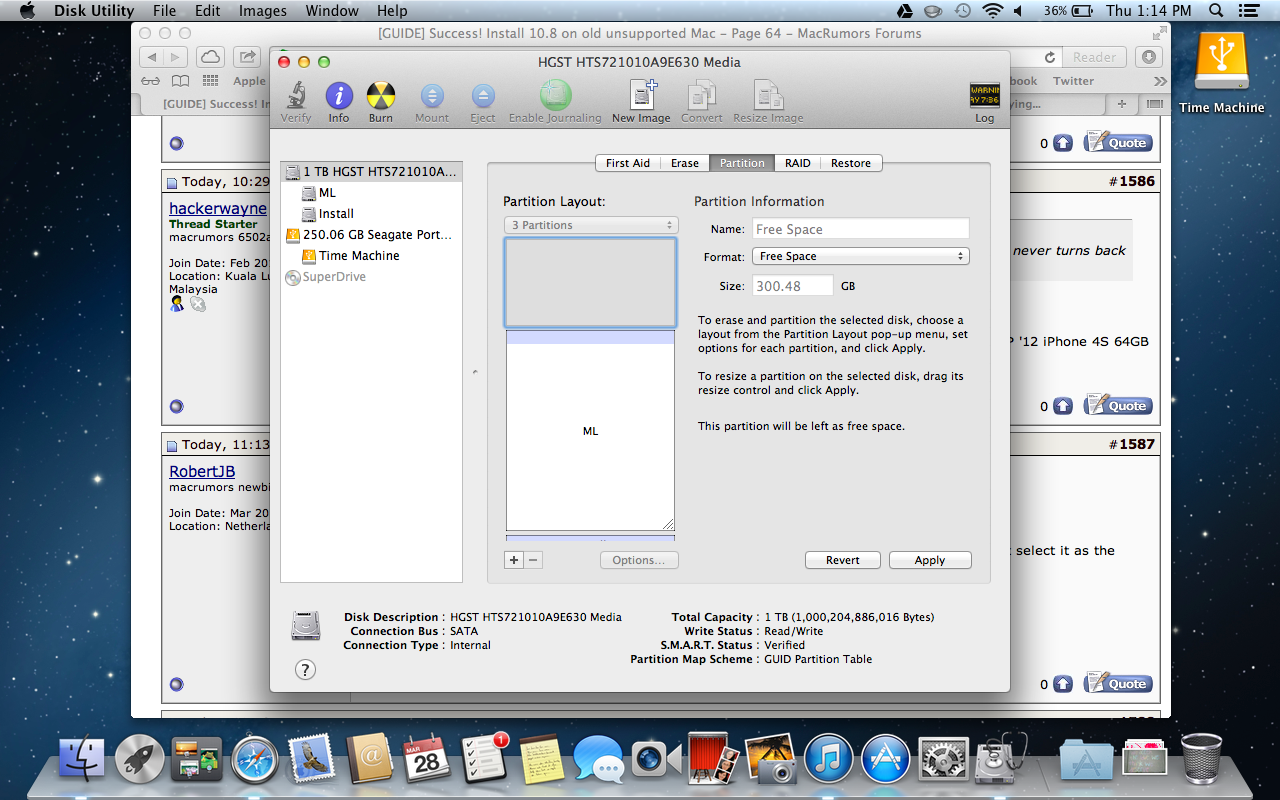Click the Verify microscope toolbar icon
Viewport: 1280px width, 800px height.
pyautogui.click(x=295, y=102)
